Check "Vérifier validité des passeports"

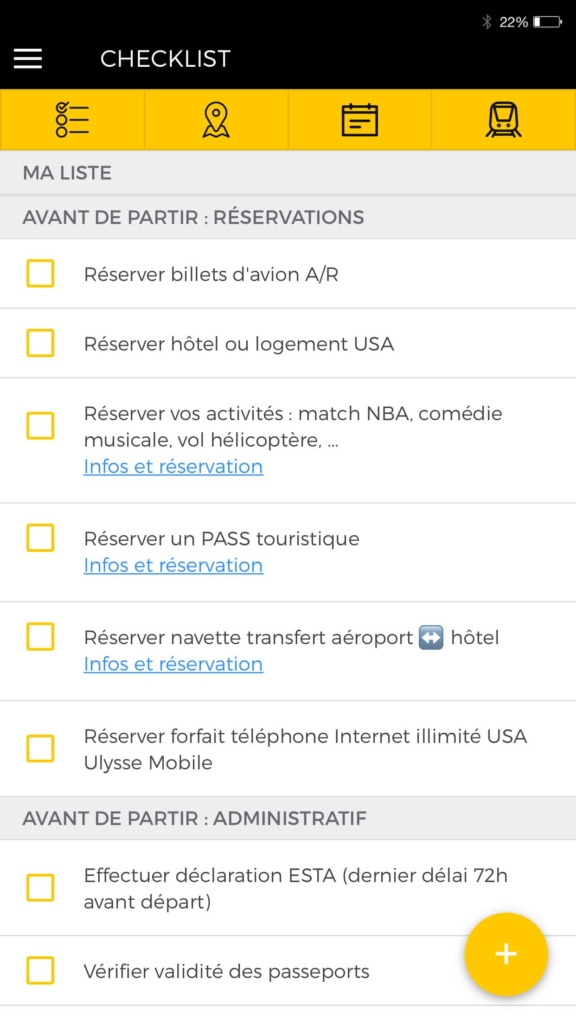pyautogui.click(x=40, y=970)
